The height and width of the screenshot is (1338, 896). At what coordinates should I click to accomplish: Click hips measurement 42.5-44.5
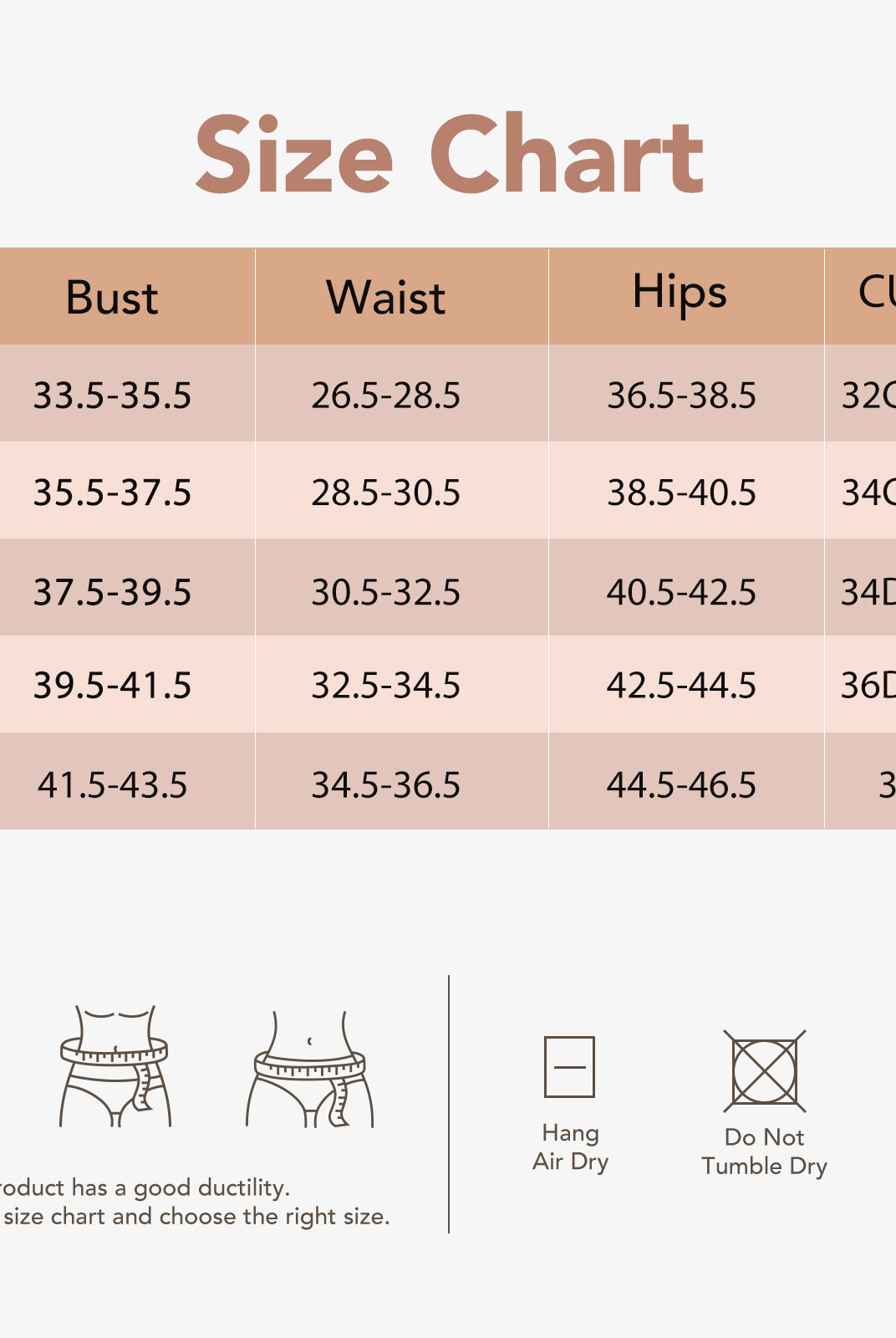click(x=681, y=686)
